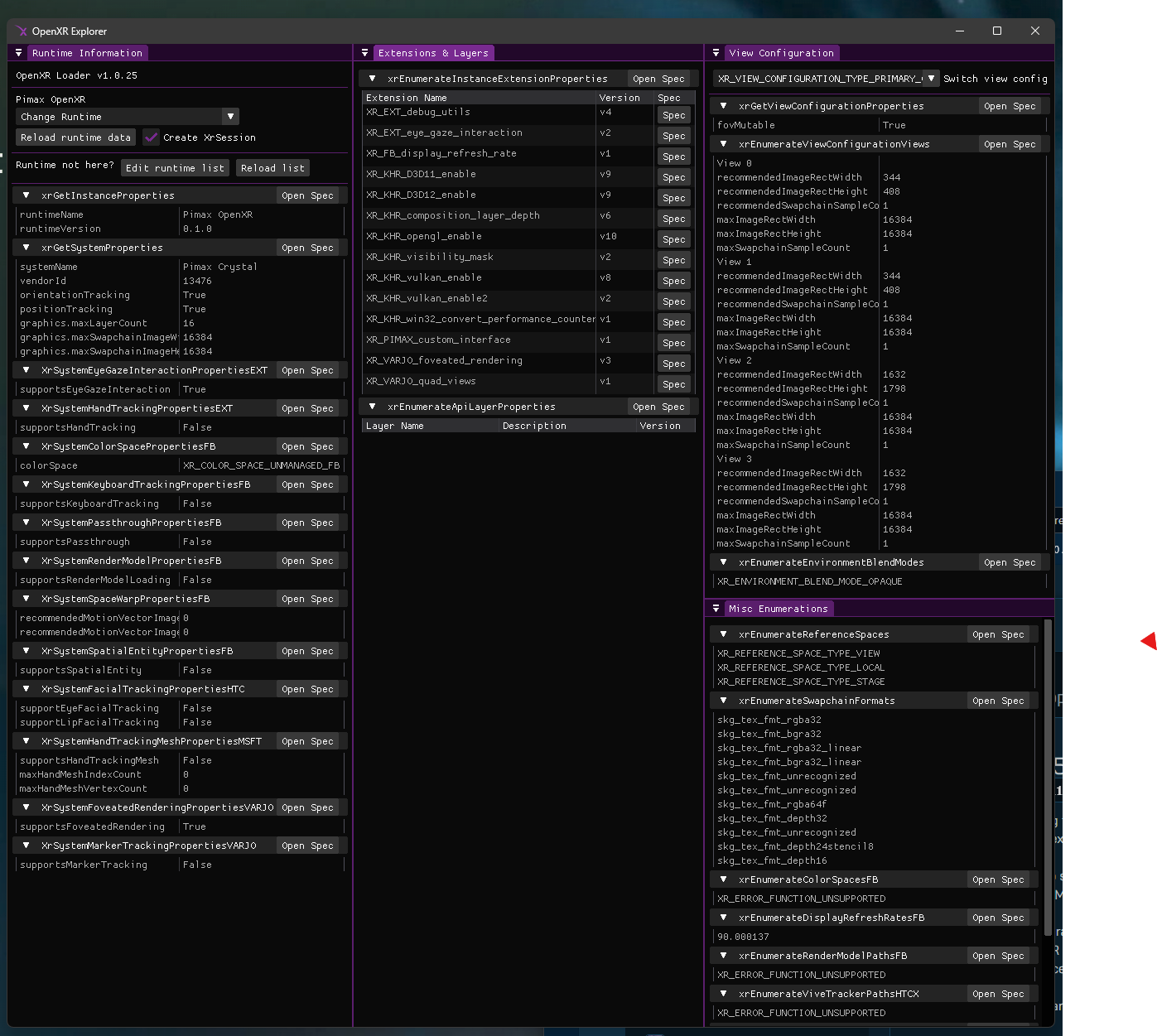Click the Runtime Information panel menu icon
This screenshot has height=1036, width=1157.
[18, 53]
